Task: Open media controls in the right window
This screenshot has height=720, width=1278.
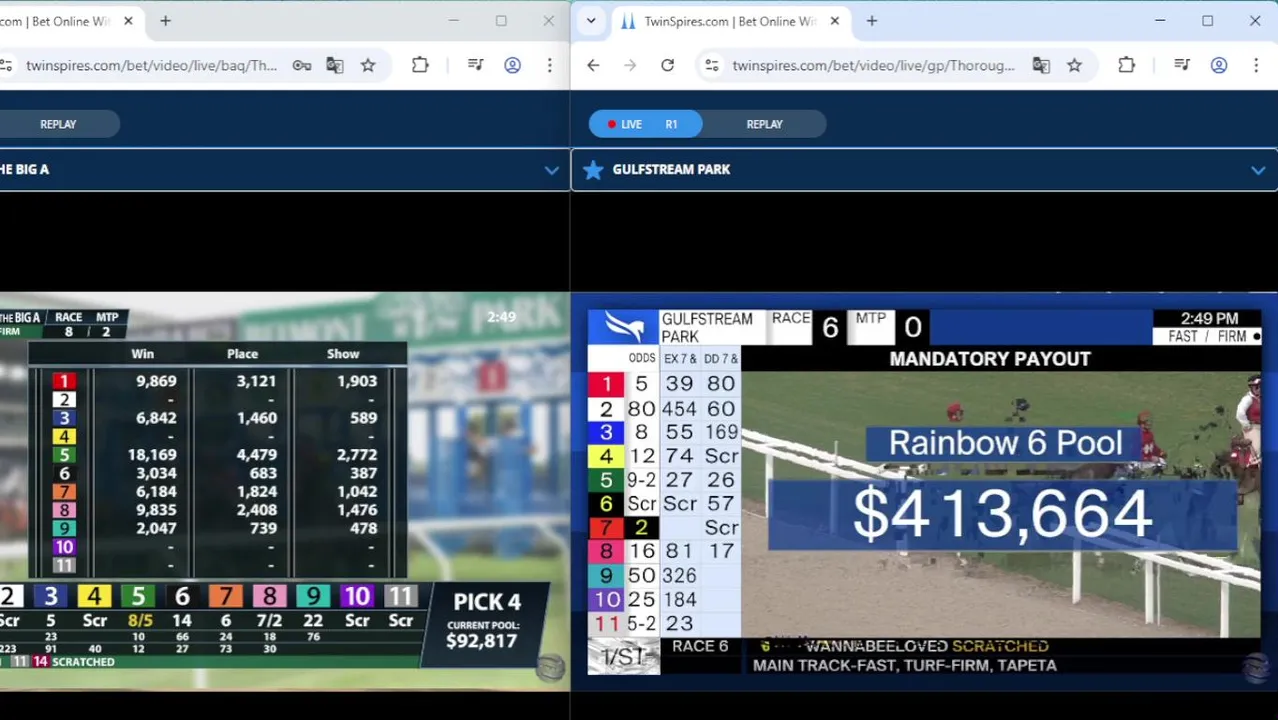Action: (1181, 65)
